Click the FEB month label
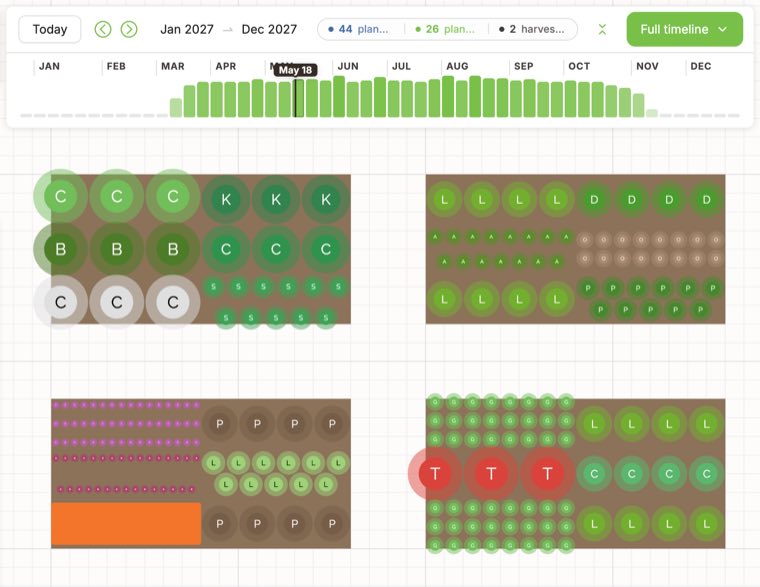Screen dimensions: 760x587 click(x=116, y=66)
